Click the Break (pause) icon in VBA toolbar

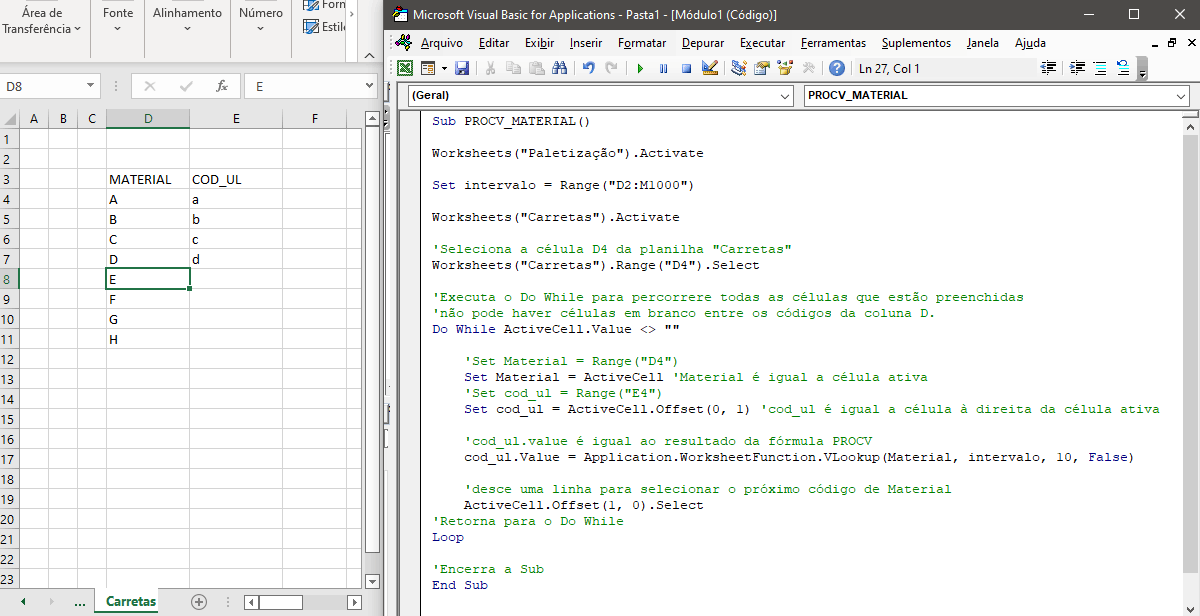[663, 69]
